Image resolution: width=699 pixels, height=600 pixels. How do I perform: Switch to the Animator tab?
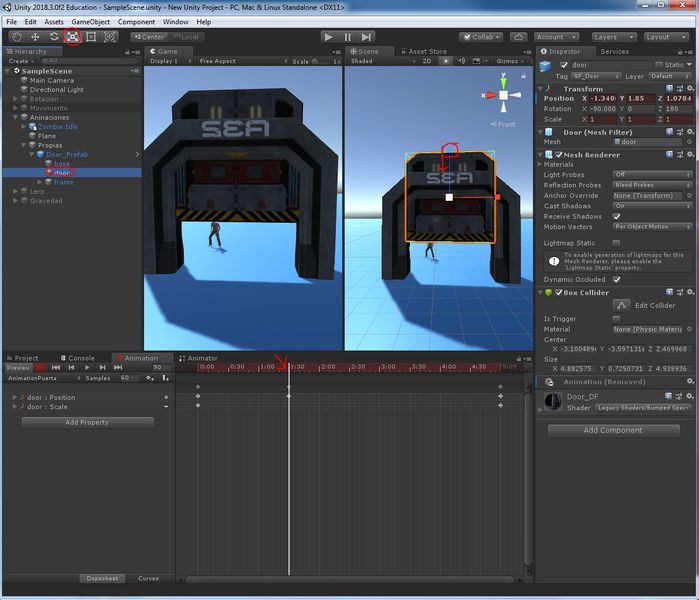[198, 358]
